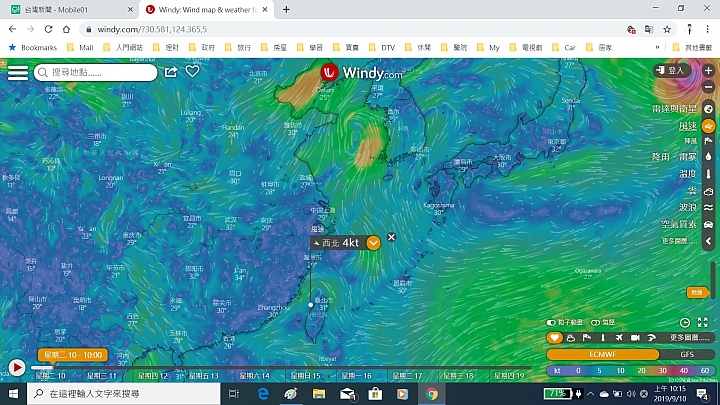Click the browser home button
This screenshot has height=405, width=720.
tap(67, 29)
